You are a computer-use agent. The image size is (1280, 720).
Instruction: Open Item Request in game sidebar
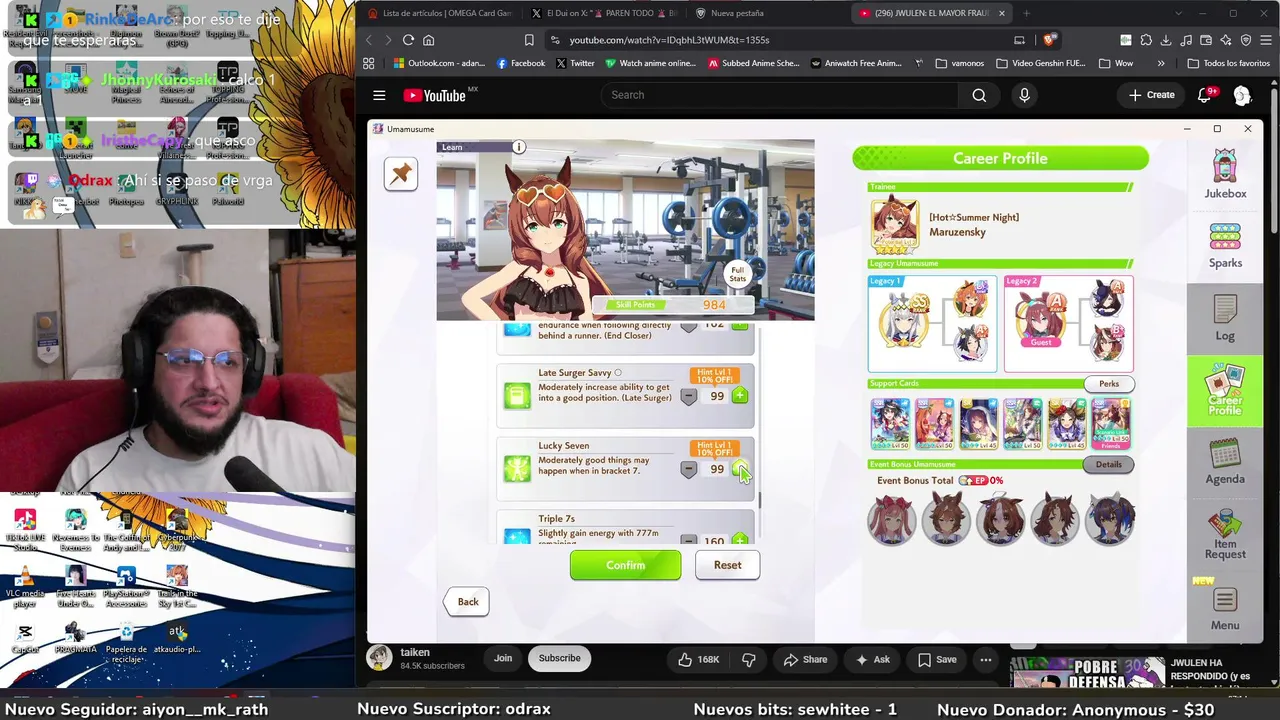pos(1225,535)
